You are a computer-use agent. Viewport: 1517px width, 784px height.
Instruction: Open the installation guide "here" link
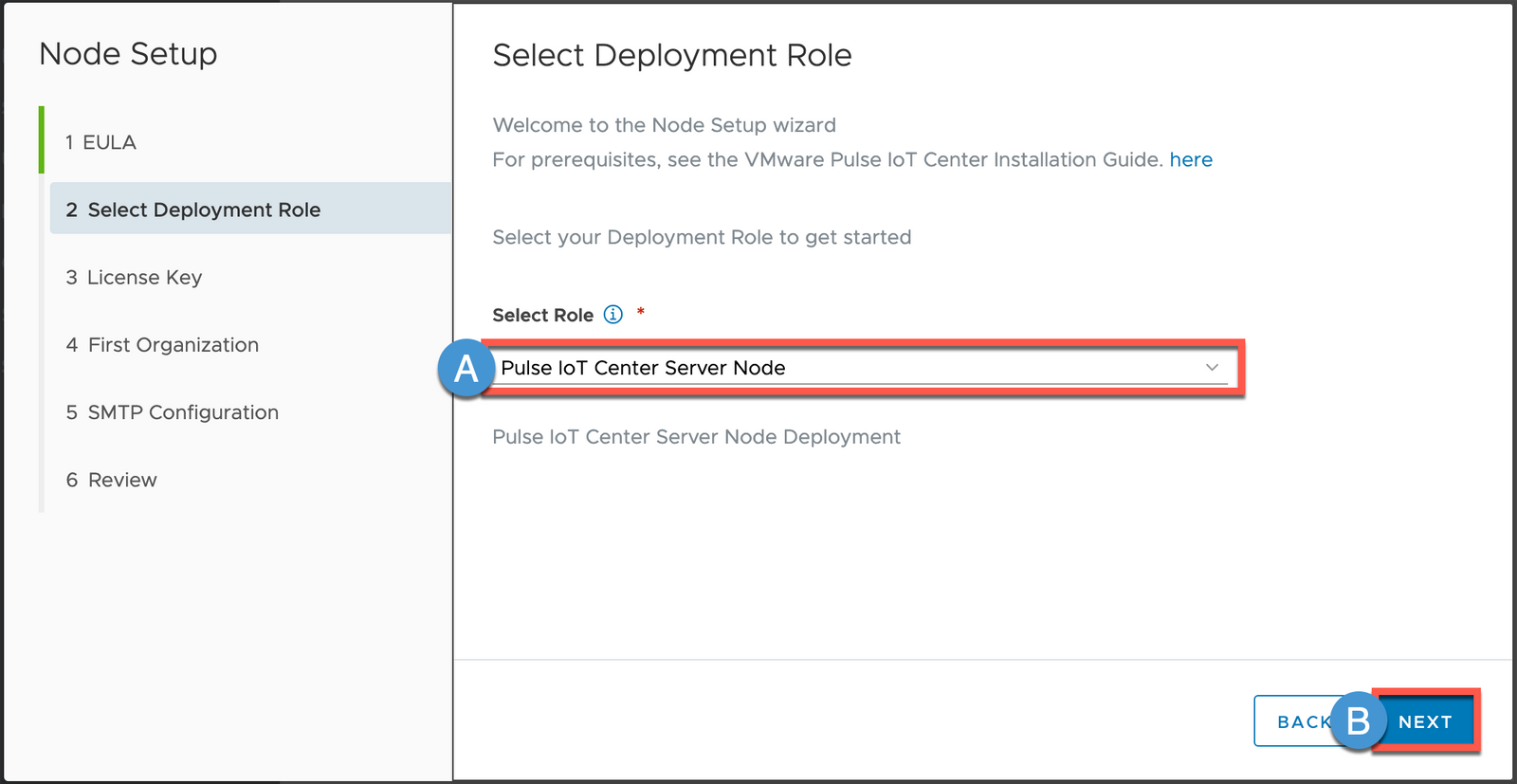1191,159
